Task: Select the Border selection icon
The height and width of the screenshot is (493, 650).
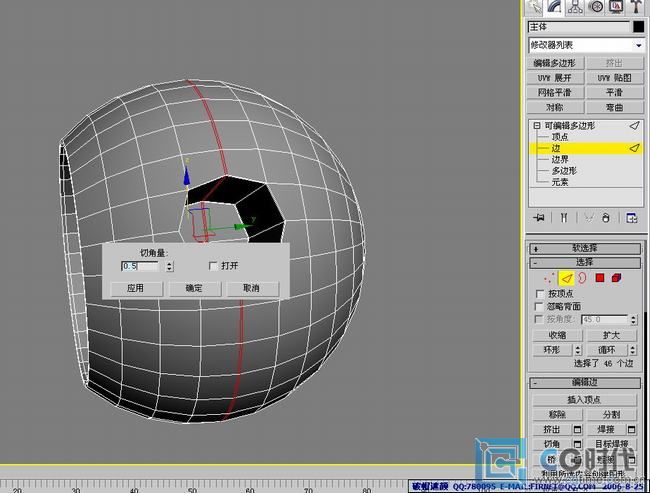Action: click(x=582, y=278)
